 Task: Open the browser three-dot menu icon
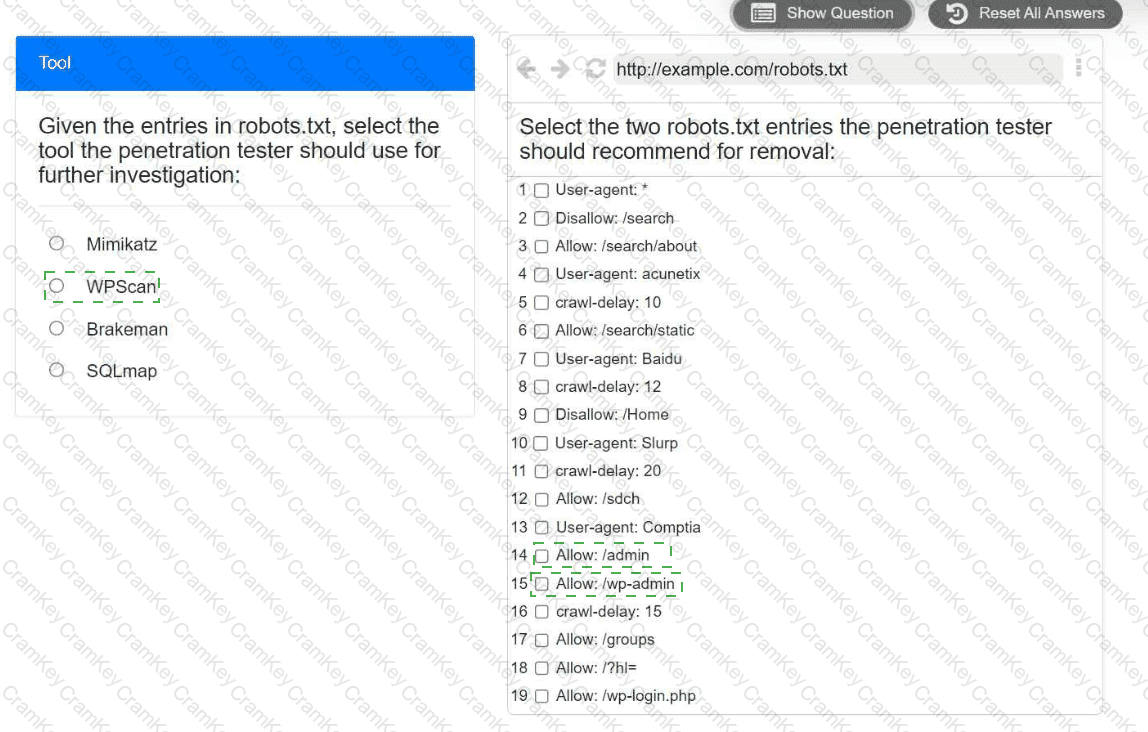coord(1078,67)
